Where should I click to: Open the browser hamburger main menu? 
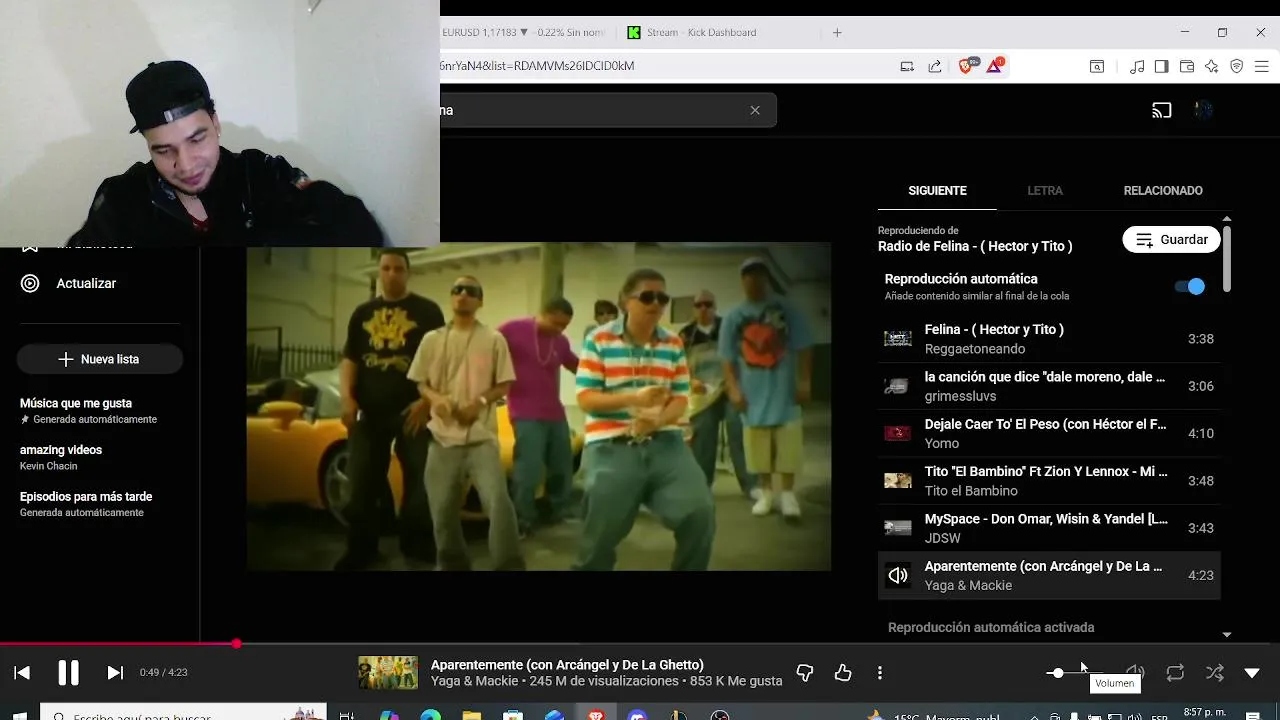pos(1262,67)
